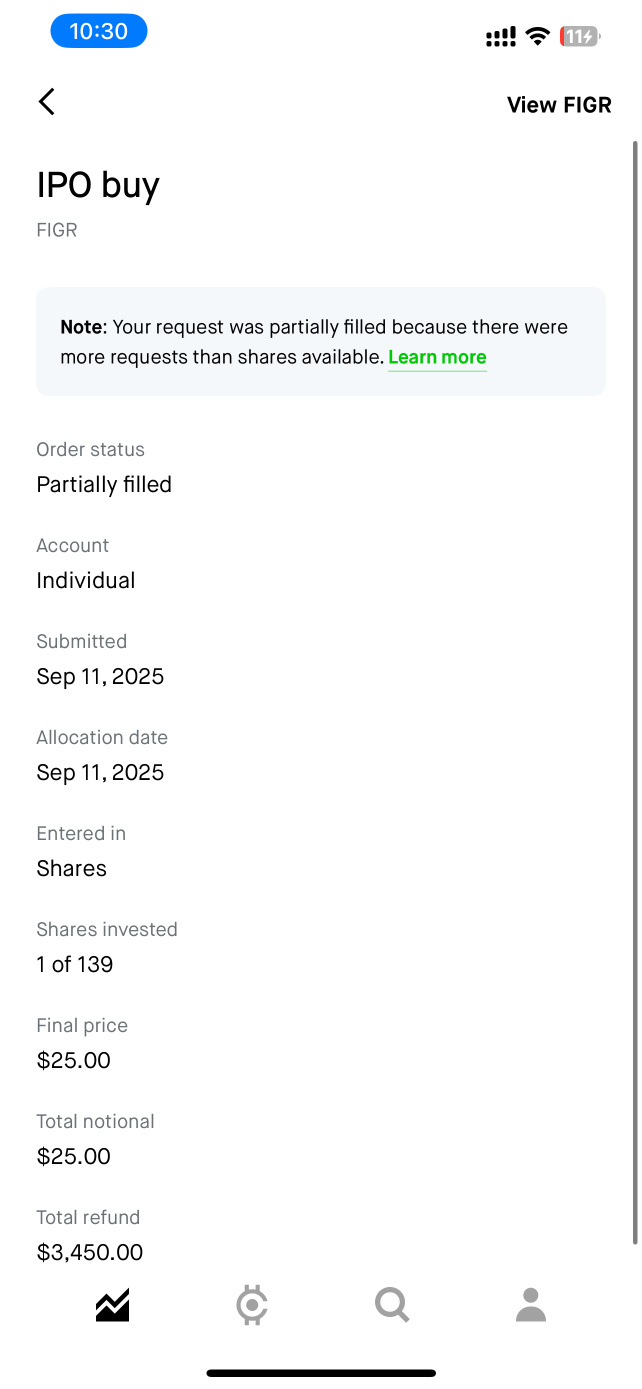Tap the back arrow
The height and width of the screenshot is (1389, 642).
46,102
